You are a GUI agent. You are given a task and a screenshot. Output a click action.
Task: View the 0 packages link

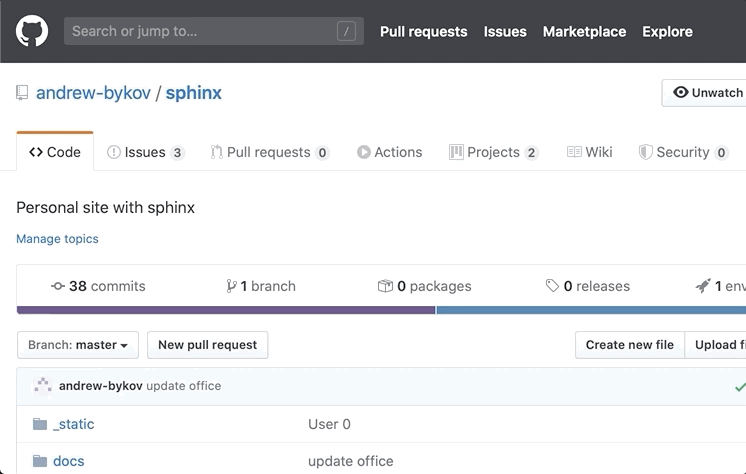[424, 286]
